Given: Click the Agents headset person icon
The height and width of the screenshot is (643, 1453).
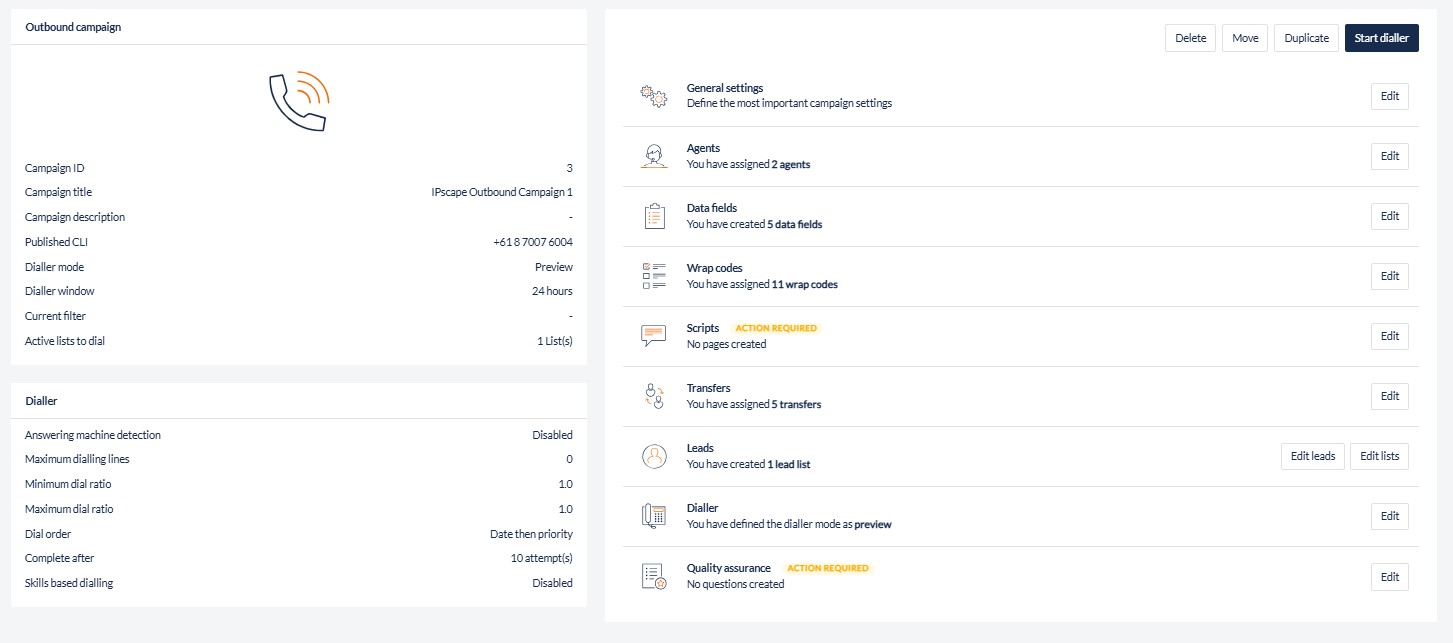Looking at the screenshot, I should pyautogui.click(x=653, y=156).
